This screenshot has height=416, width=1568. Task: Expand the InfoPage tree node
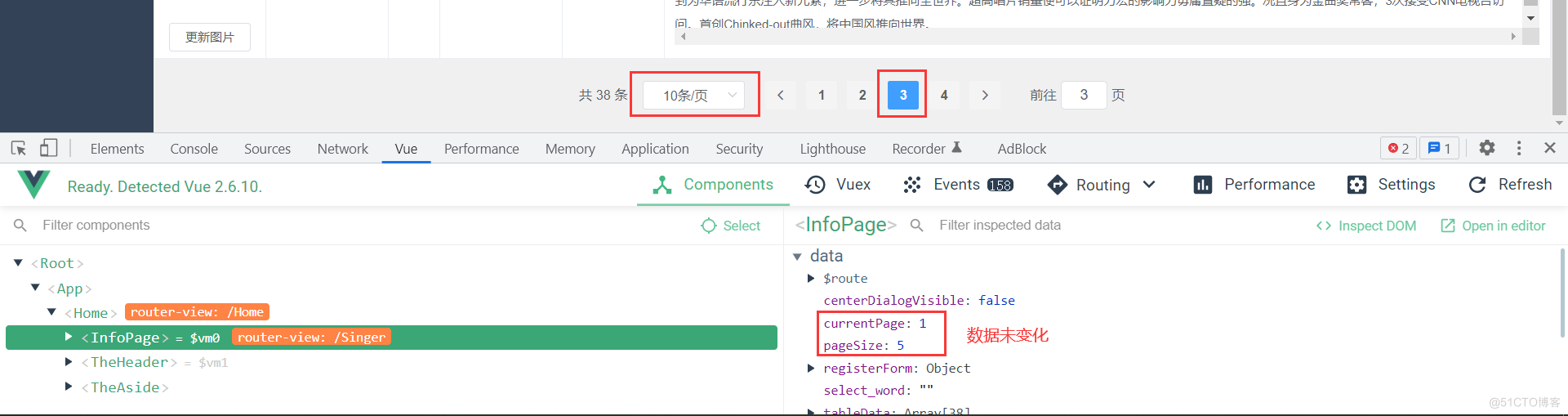[69, 337]
